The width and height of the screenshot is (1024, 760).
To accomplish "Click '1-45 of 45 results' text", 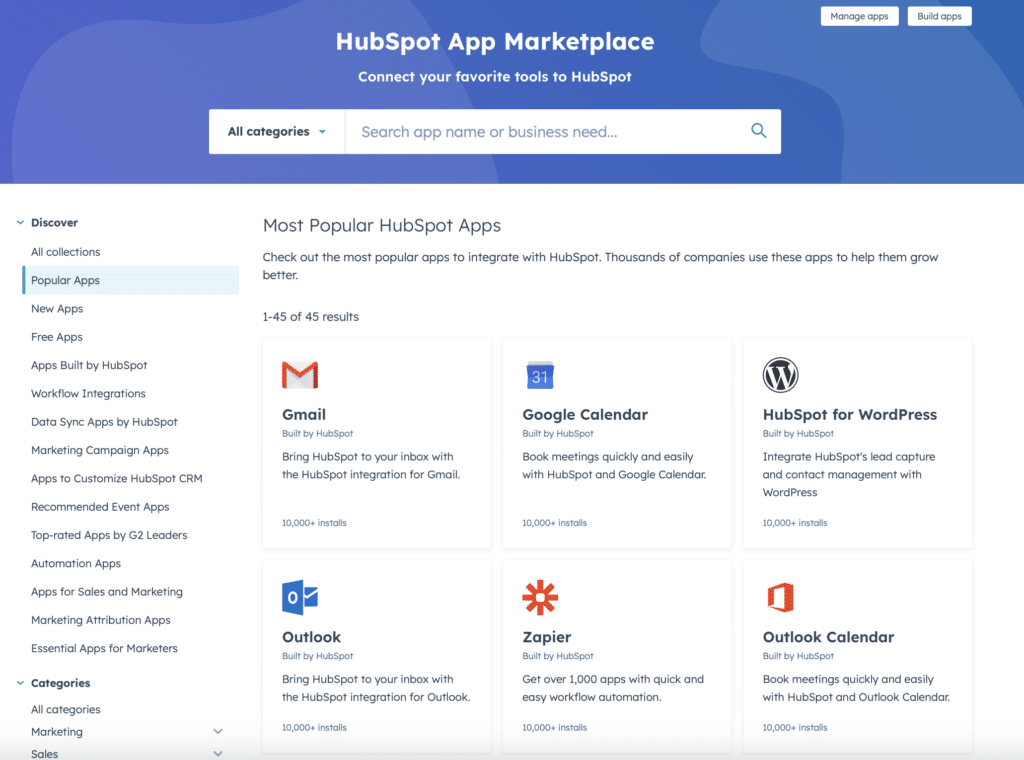I will tap(311, 317).
